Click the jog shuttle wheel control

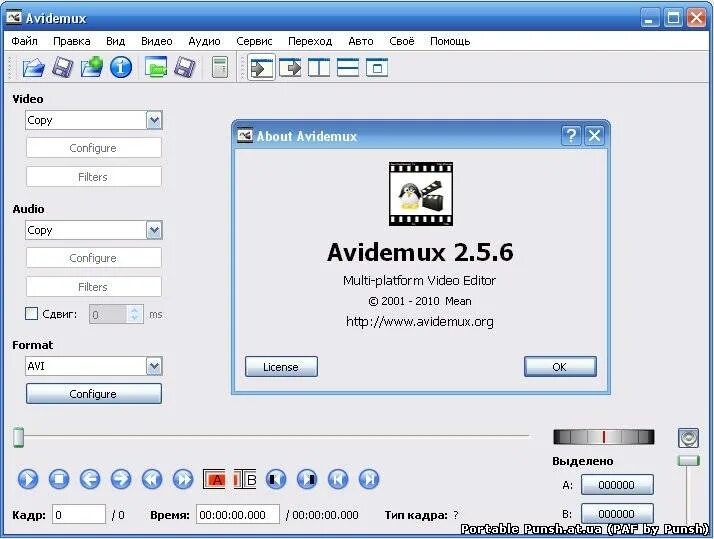(x=603, y=437)
